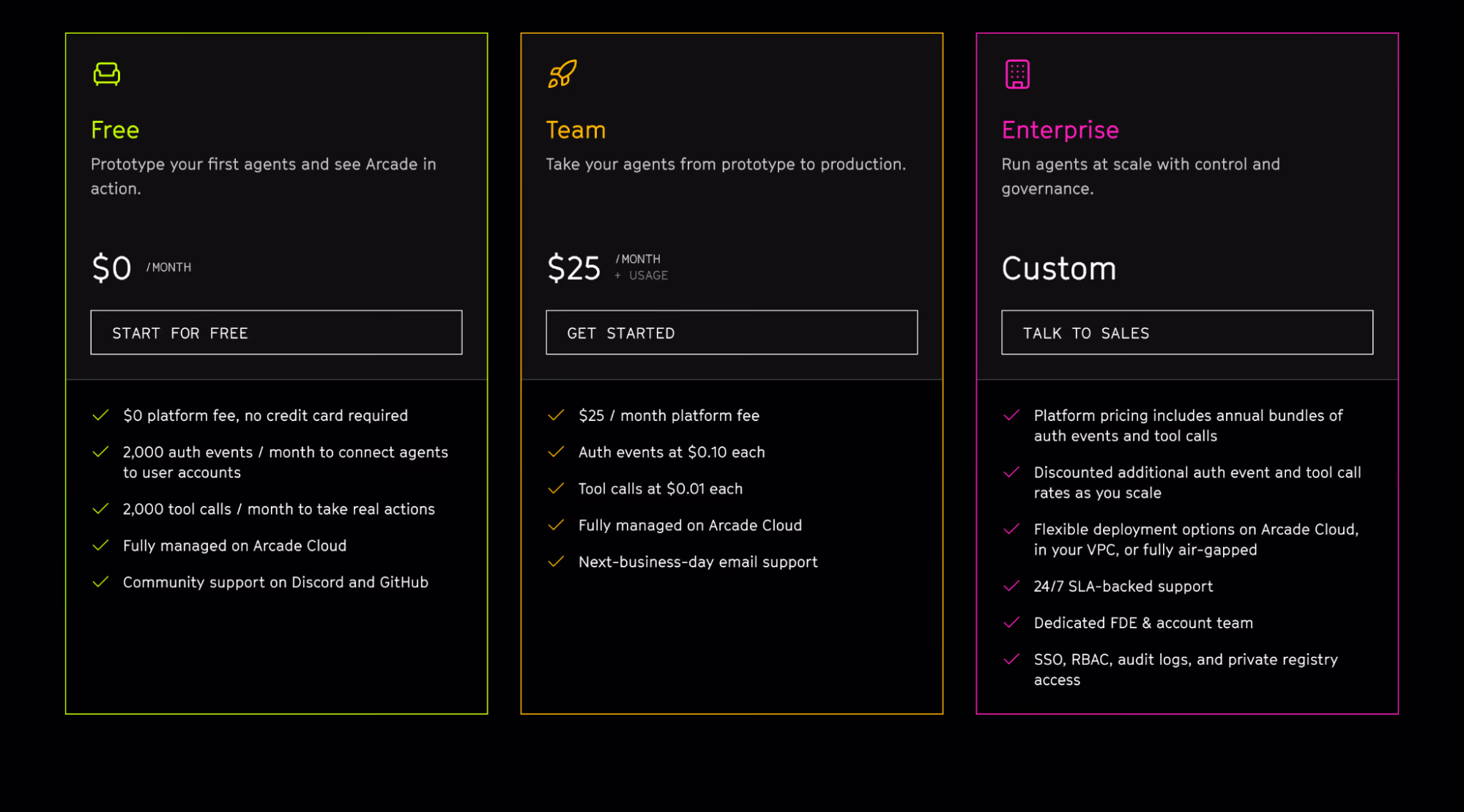Click 'Auth events at $0.10 each' text
Viewport: 1464px width, 812px height.
click(x=672, y=452)
